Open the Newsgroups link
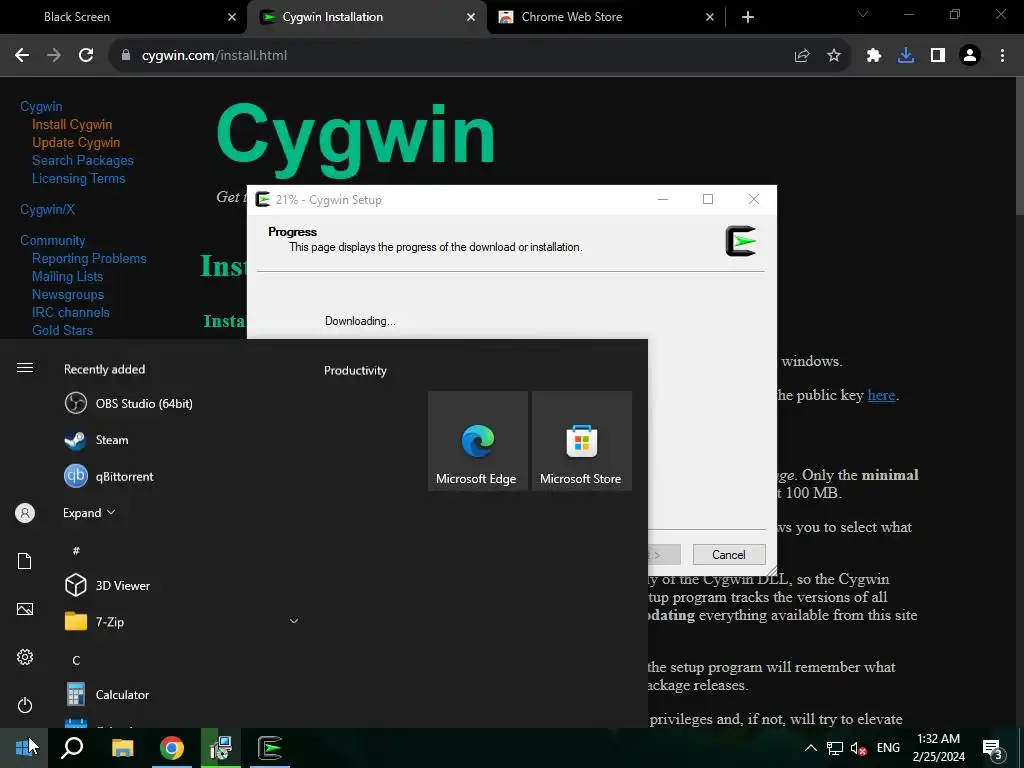Viewport: 1024px width, 768px height. pyautogui.click(x=68, y=295)
